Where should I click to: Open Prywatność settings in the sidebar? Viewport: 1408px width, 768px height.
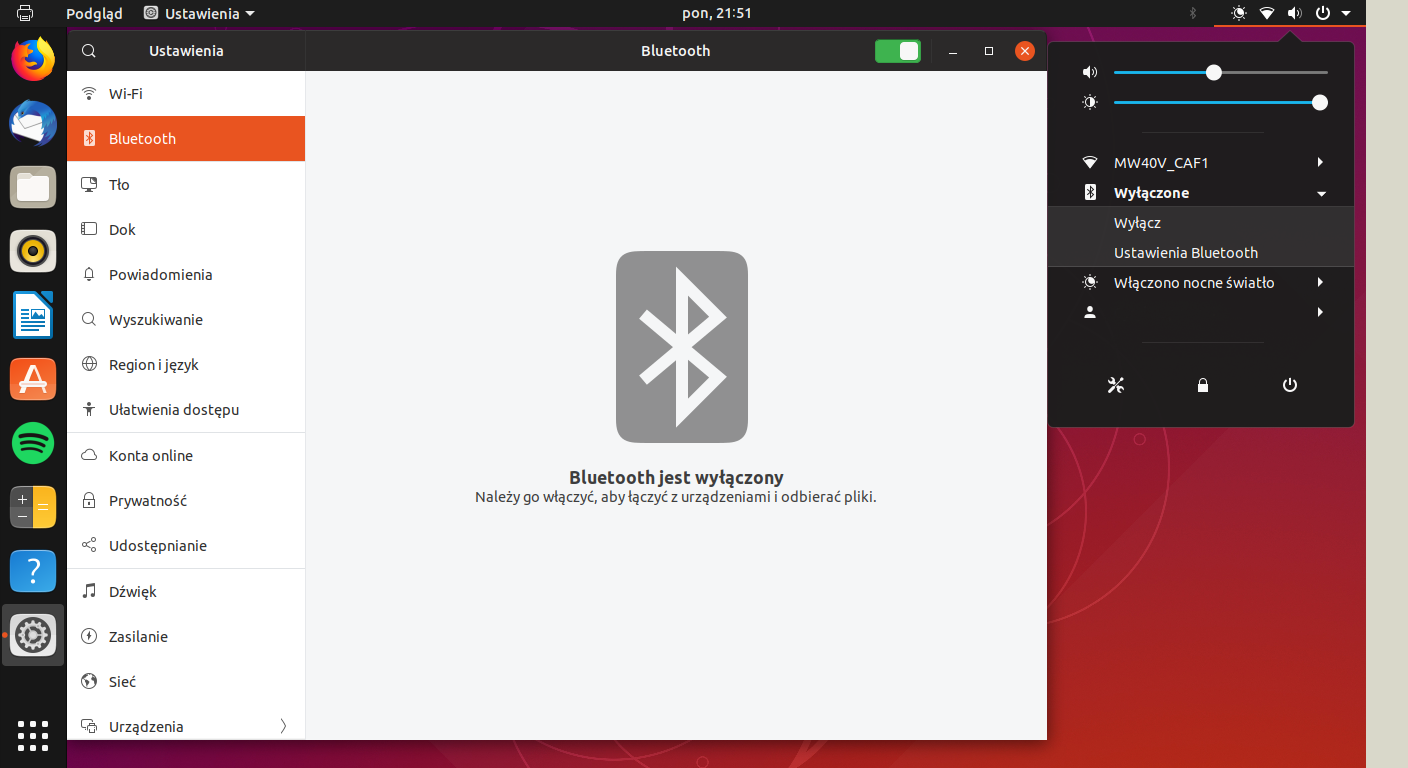pyautogui.click(x=186, y=500)
